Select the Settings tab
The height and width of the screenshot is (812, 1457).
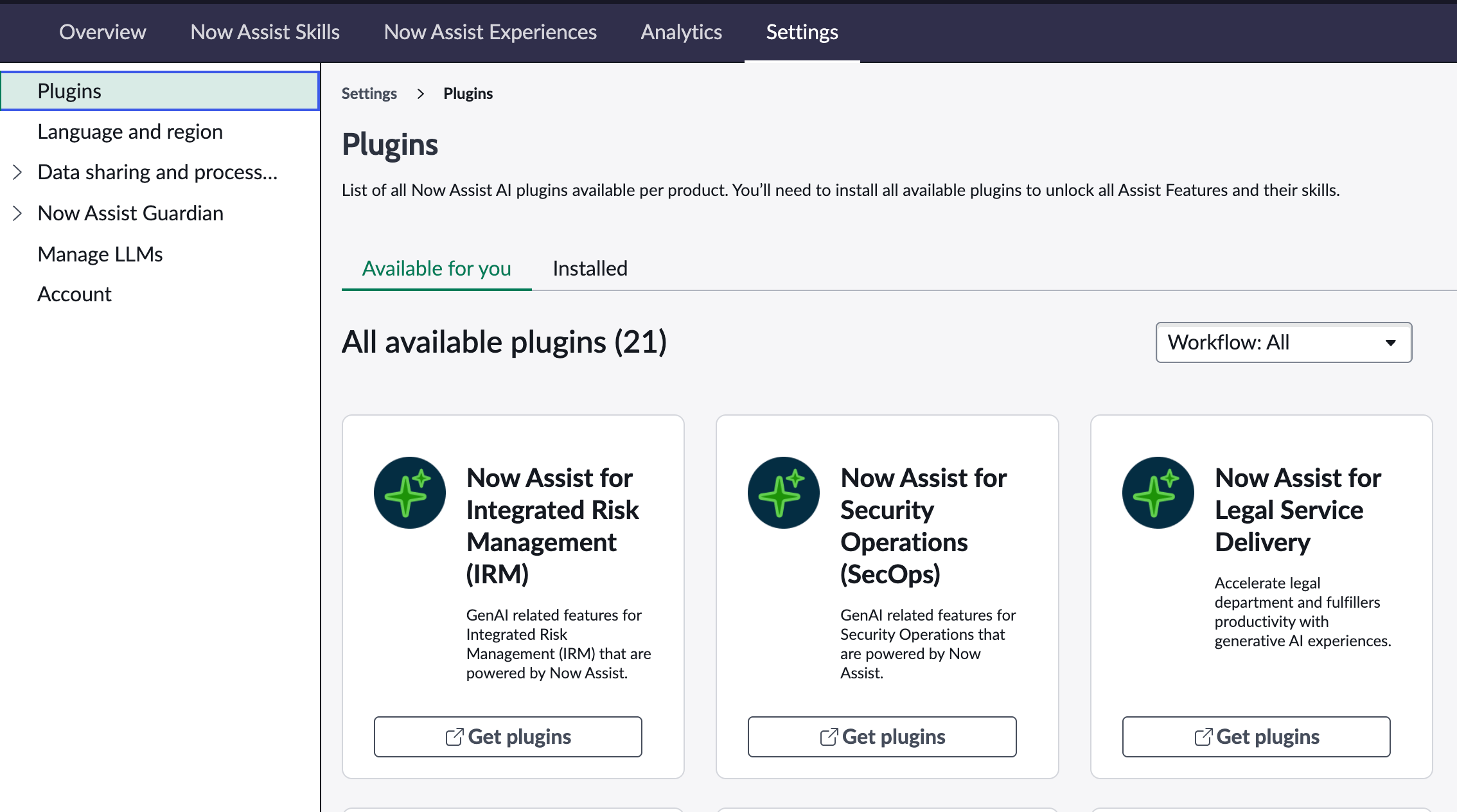click(x=802, y=32)
